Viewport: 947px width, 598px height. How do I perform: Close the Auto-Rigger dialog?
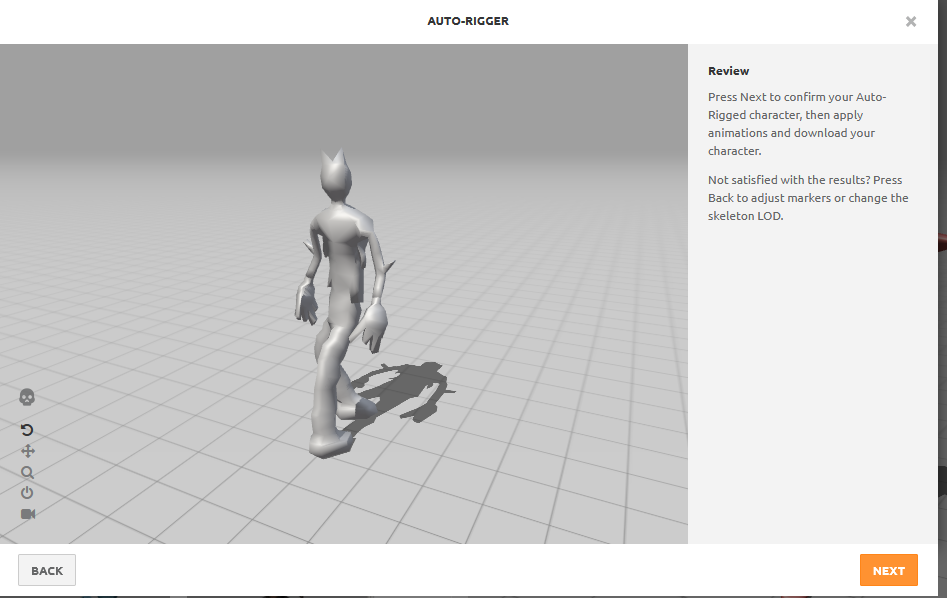pos(911,22)
